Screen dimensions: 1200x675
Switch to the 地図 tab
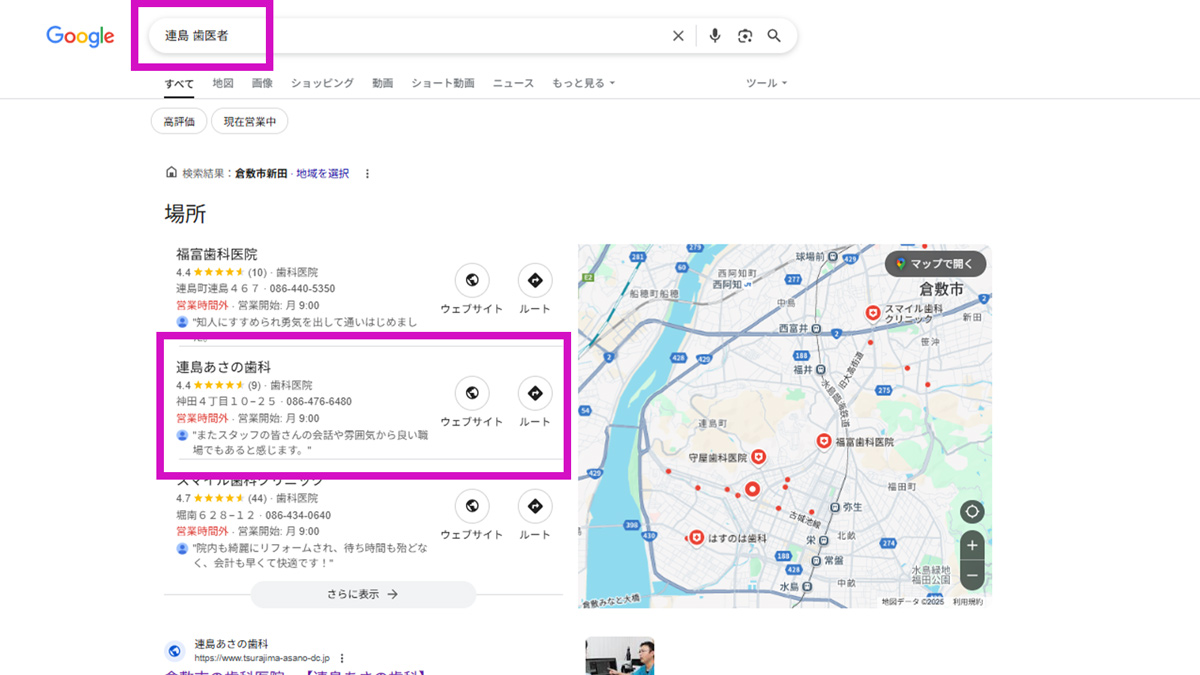223,84
